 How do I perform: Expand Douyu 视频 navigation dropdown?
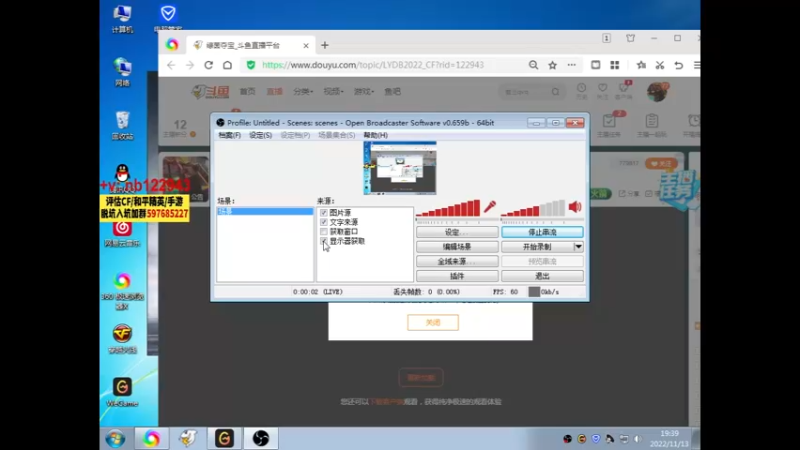334,92
